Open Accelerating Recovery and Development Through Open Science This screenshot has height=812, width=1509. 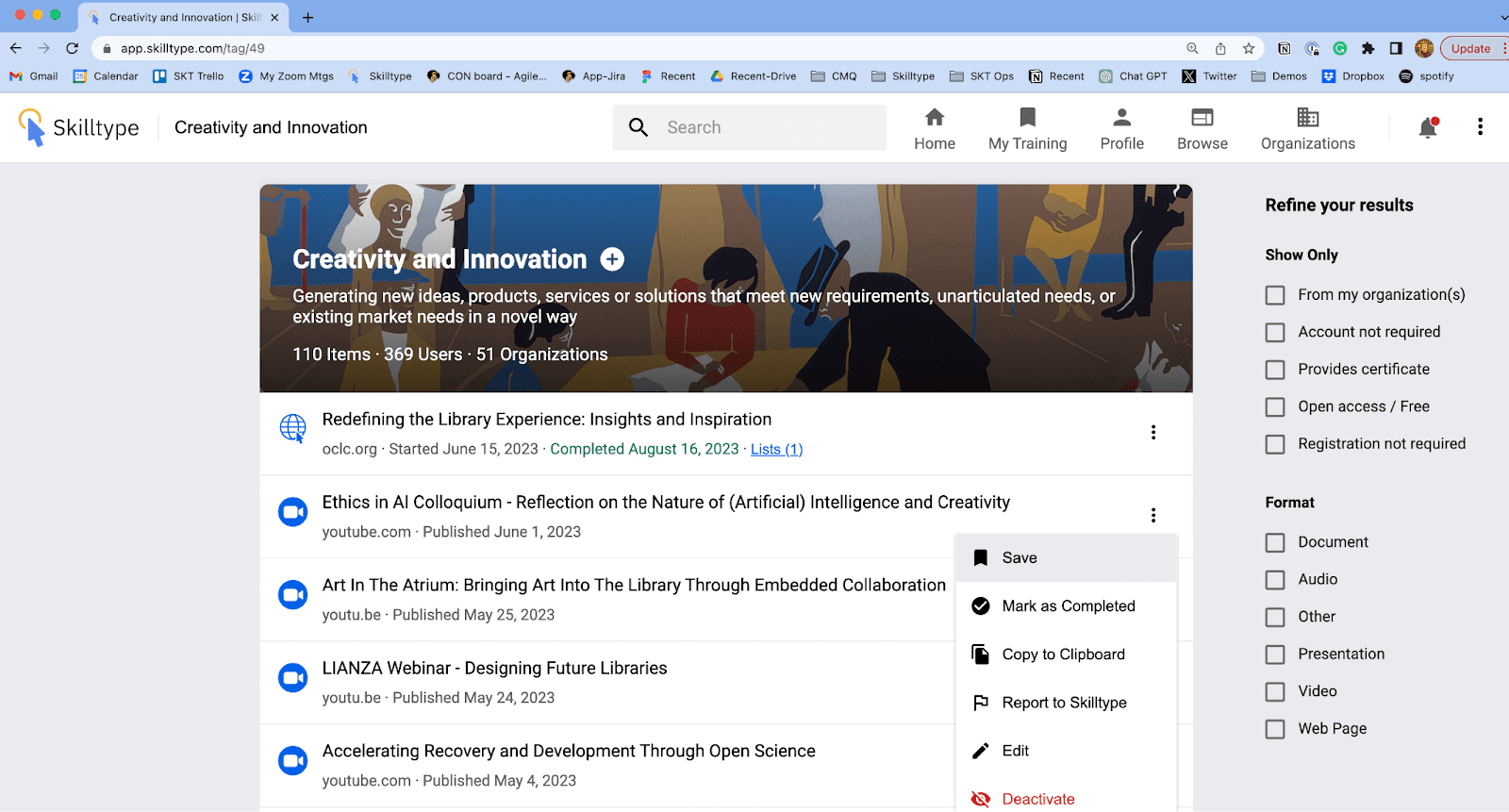tap(569, 751)
